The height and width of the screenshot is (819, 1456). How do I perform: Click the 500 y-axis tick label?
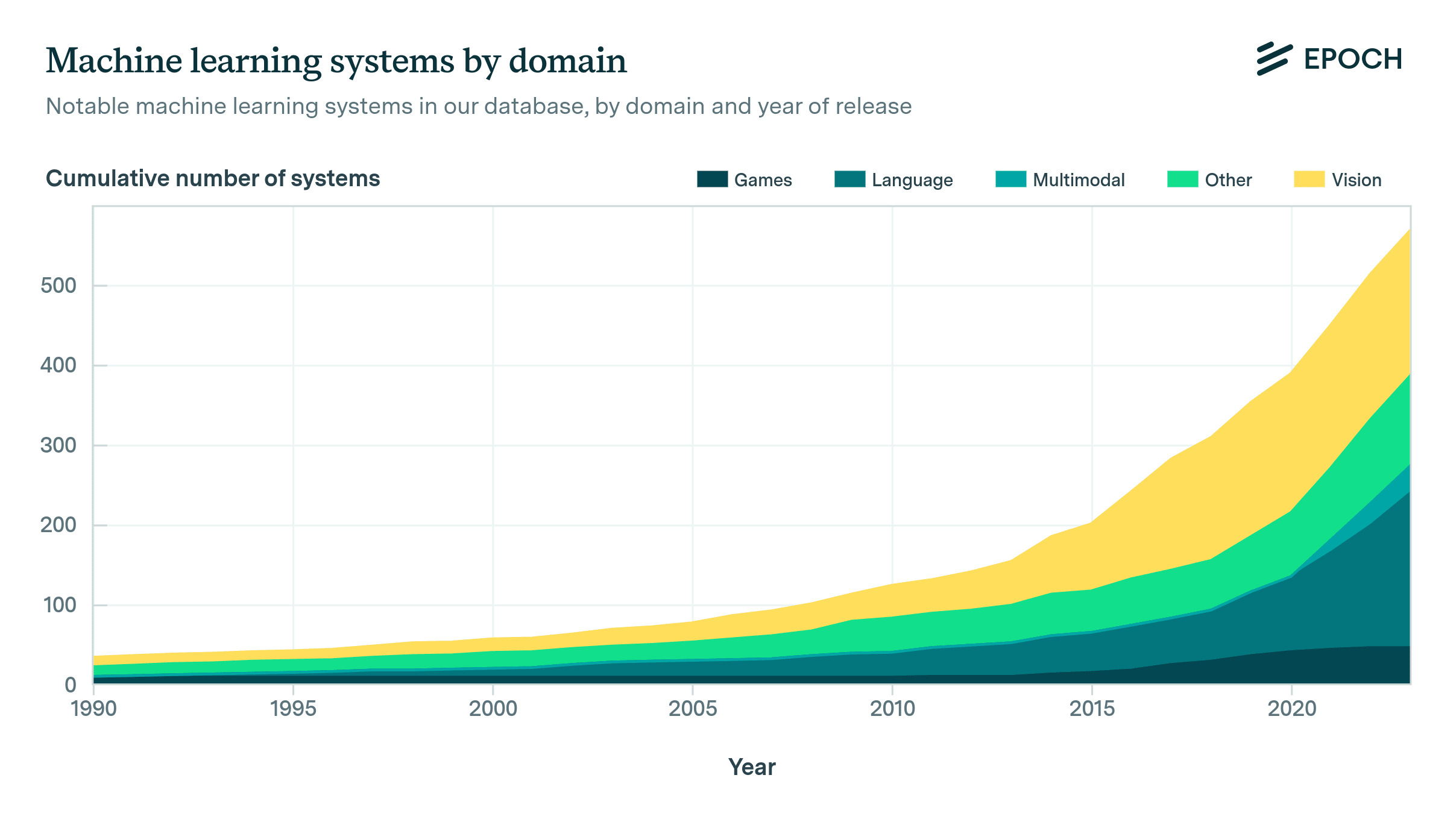[x=58, y=286]
